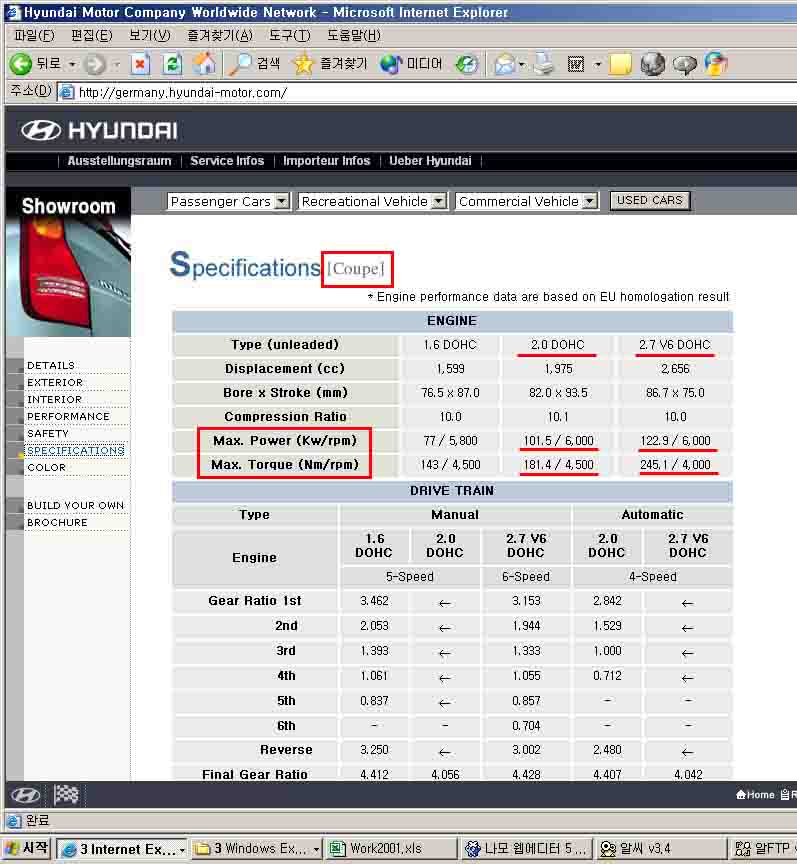Click the Hyundai logo in page header
This screenshot has width=797, height=864.
pyautogui.click(x=99, y=131)
